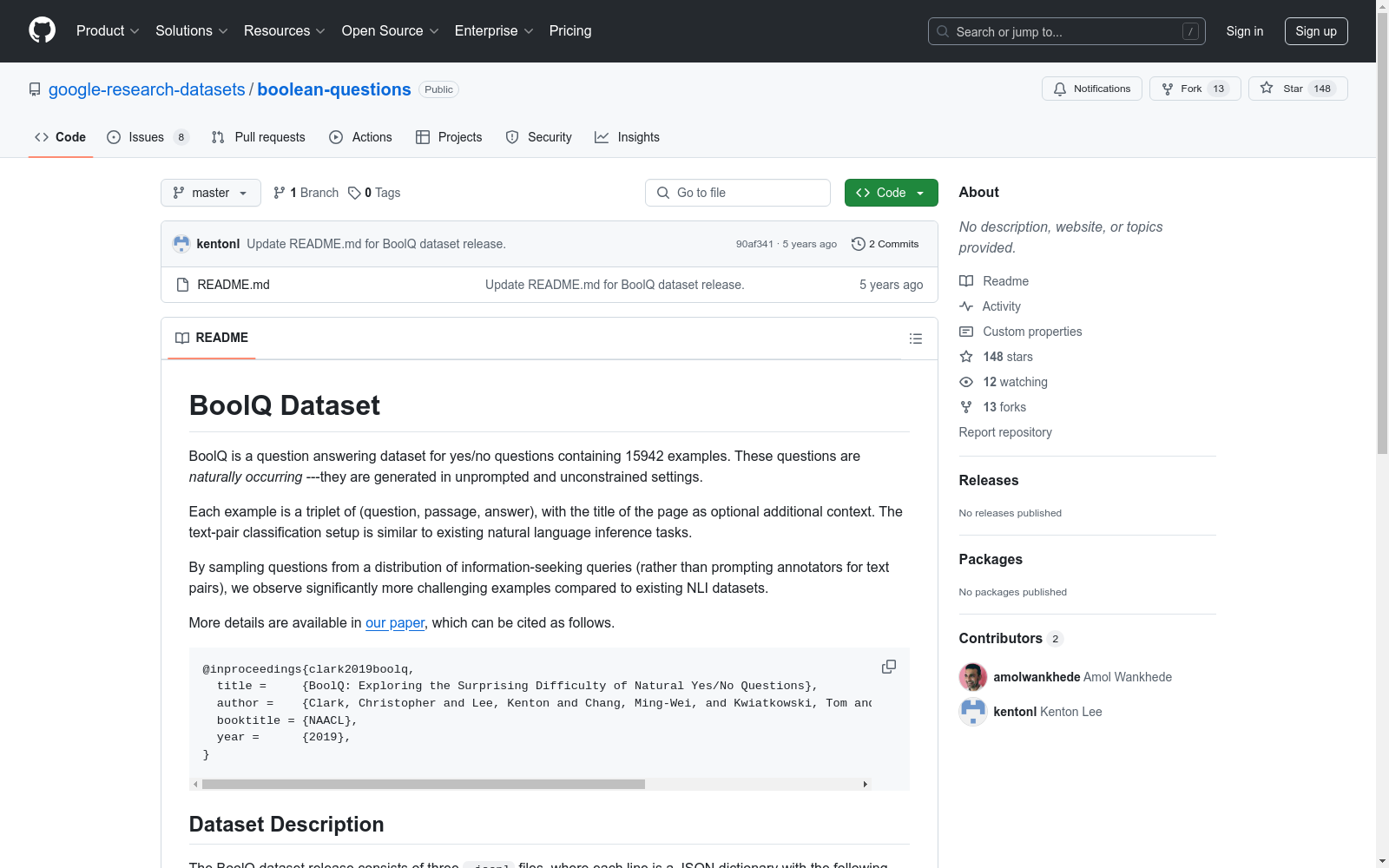Open the Projects tab

[x=449, y=137]
